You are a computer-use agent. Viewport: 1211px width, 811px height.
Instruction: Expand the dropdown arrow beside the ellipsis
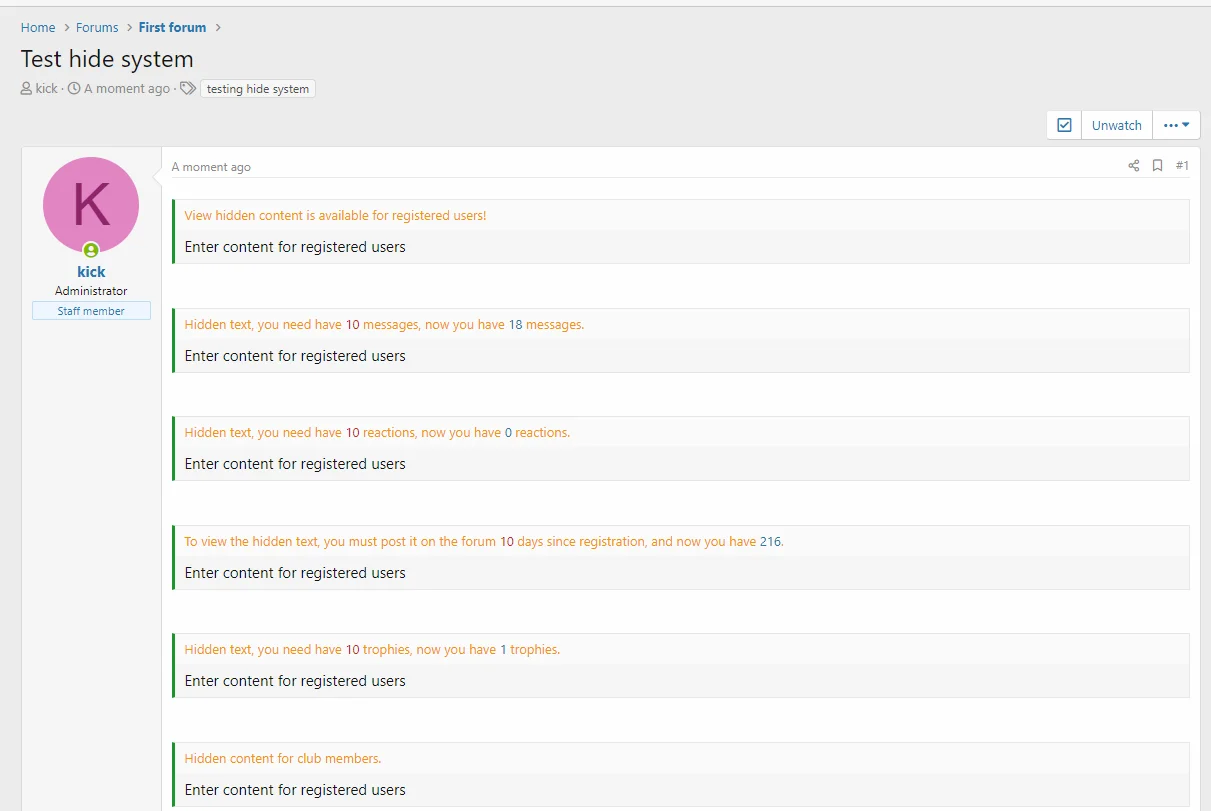tap(1186, 124)
